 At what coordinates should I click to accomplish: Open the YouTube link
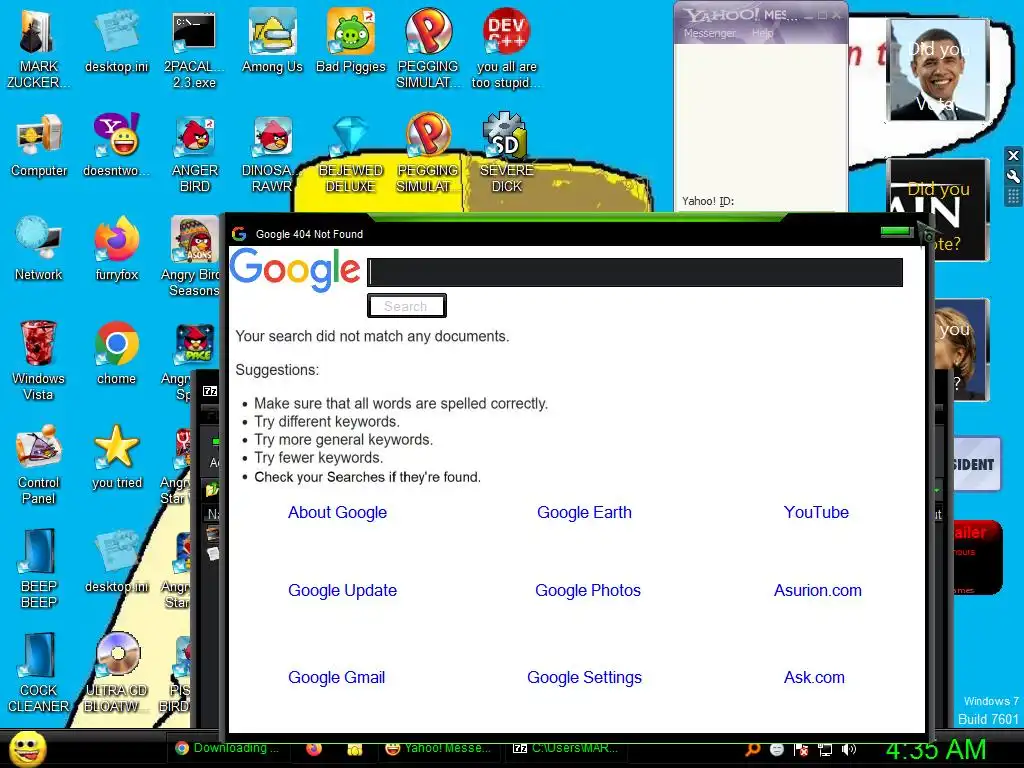[816, 513]
